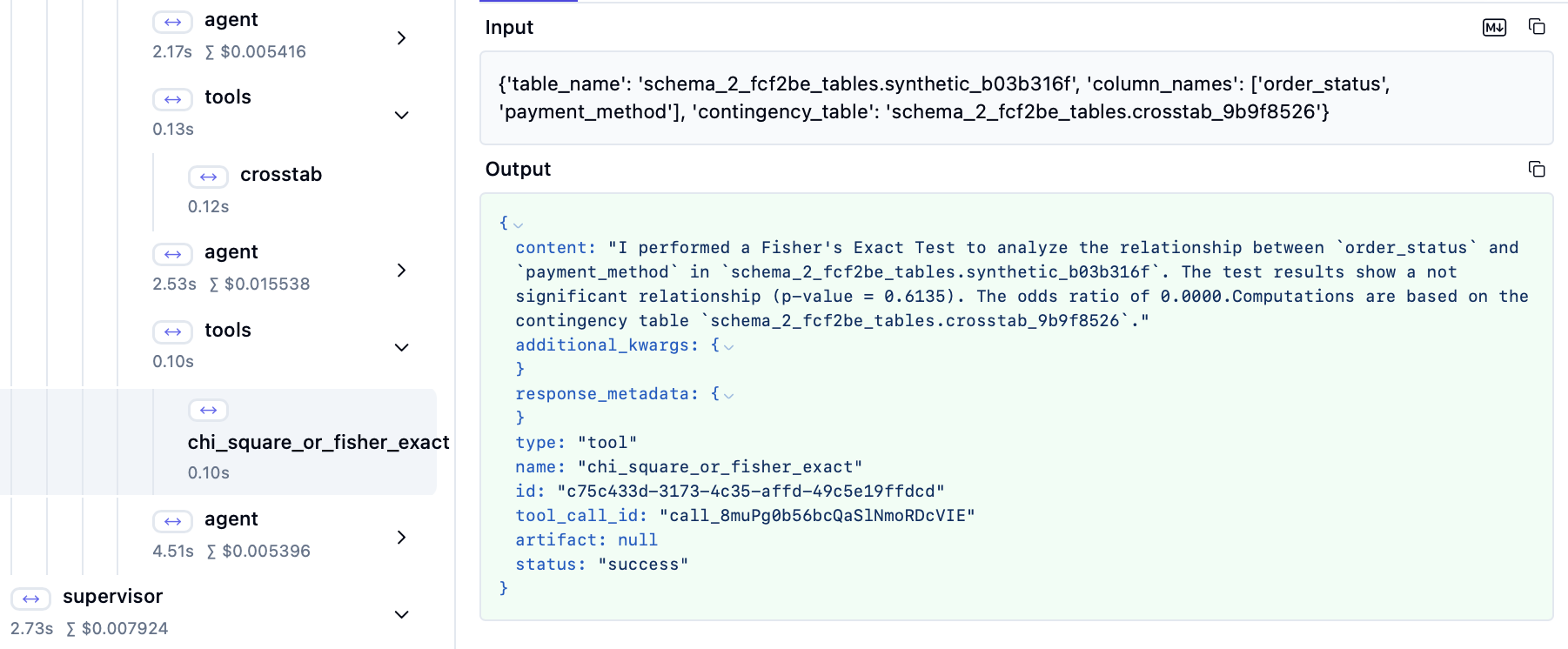Expand additional_kwargs in output
The height and width of the screenshot is (649, 1568).
[729, 346]
